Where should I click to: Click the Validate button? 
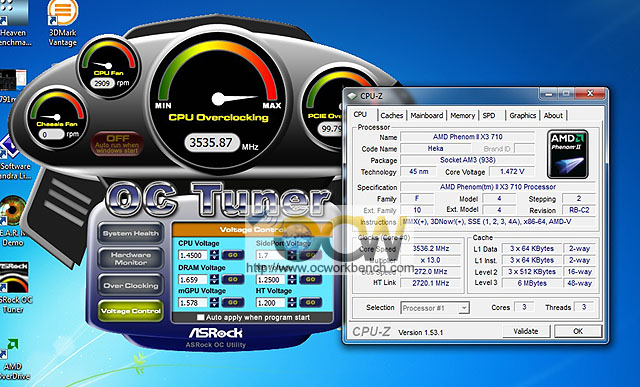526,331
